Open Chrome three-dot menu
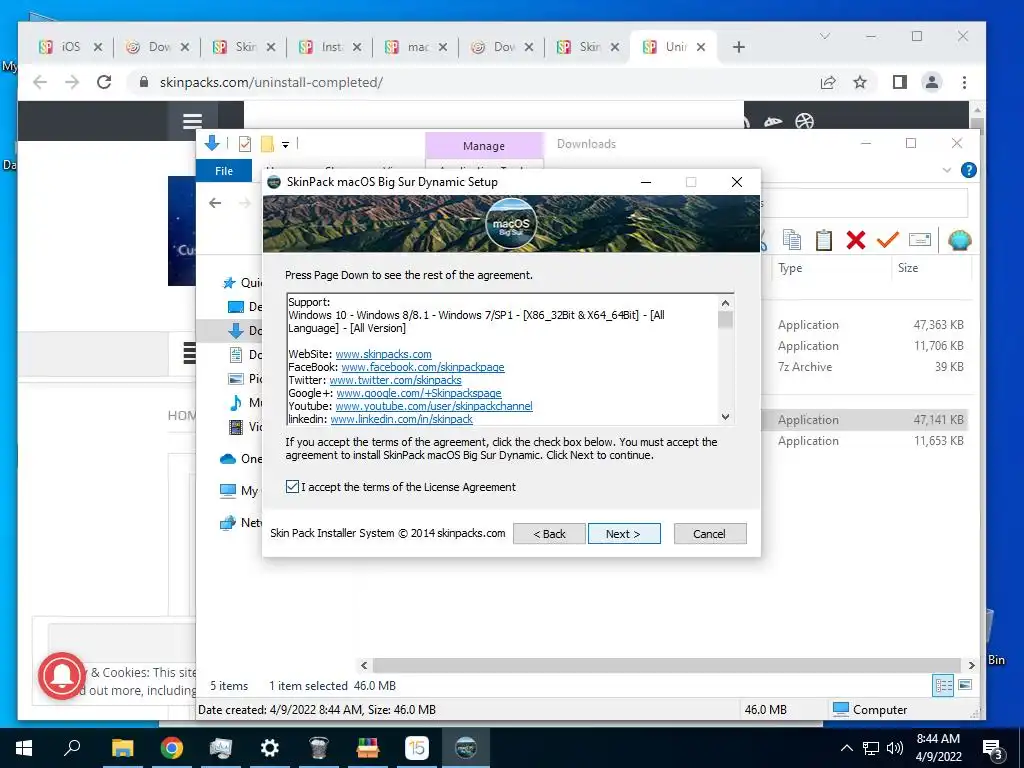 pos(964,82)
